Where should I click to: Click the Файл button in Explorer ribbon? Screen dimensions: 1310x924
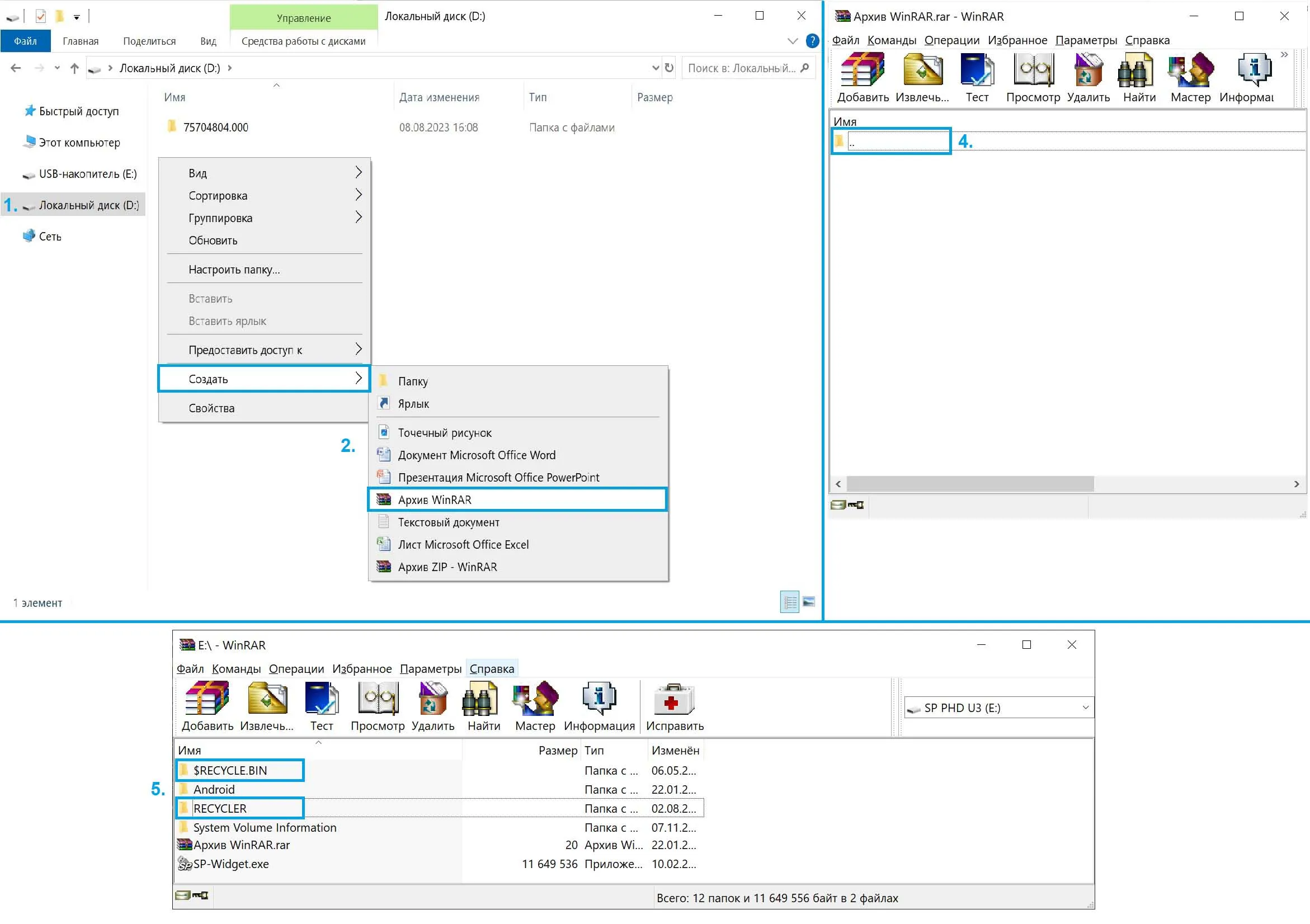pyautogui.click(x=26, y=41)
